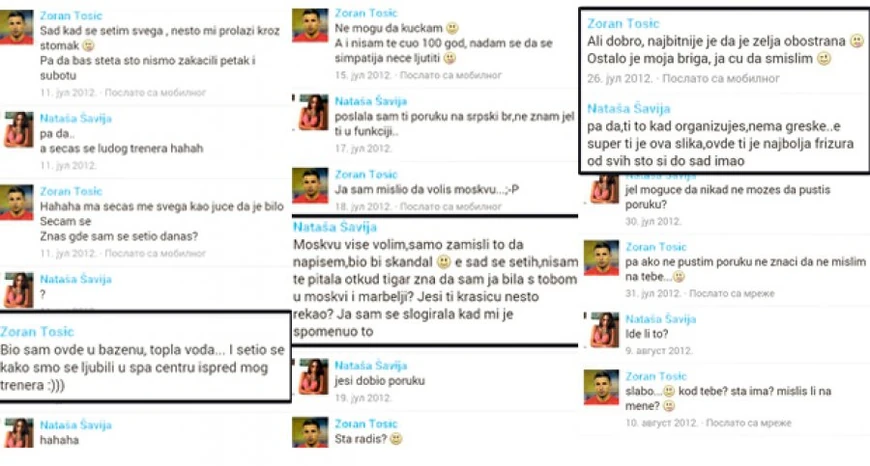870x466 pixels.
Task: Select the avatar next to the "Ide li to?" message
Action: point(604,330)
